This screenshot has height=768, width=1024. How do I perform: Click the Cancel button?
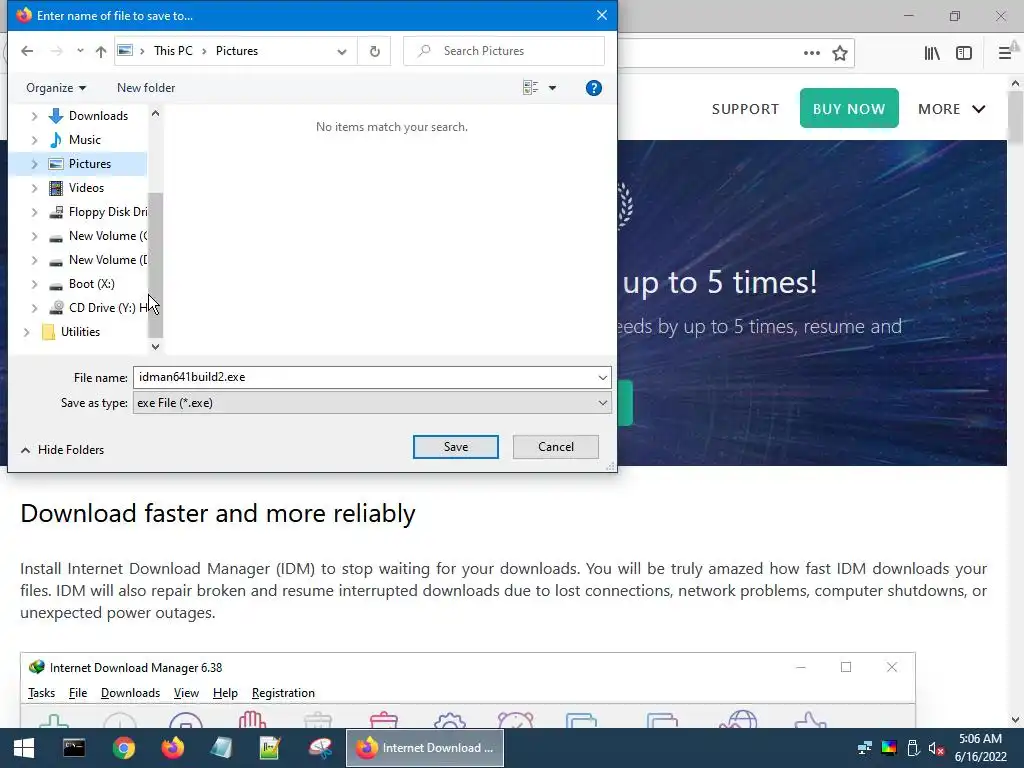pos(556,447)
